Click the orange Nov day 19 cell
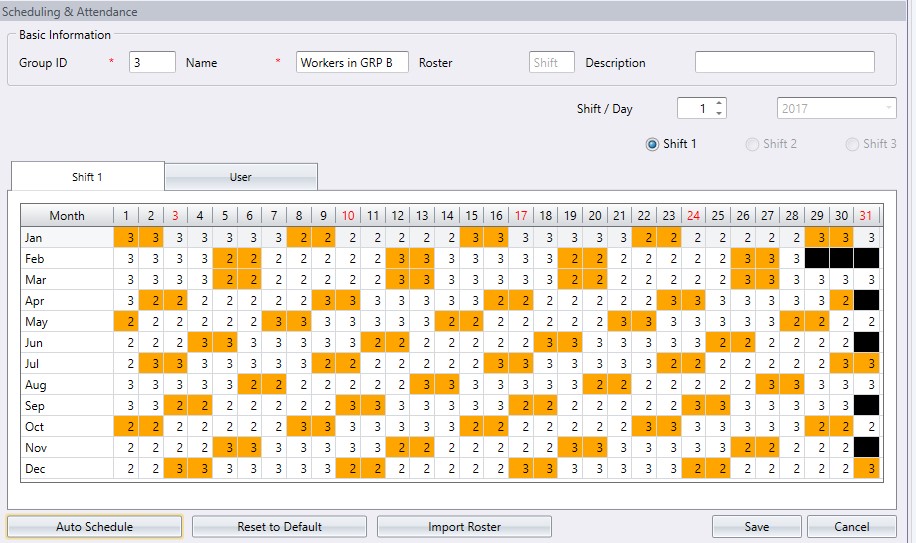 tap(570, 448)
